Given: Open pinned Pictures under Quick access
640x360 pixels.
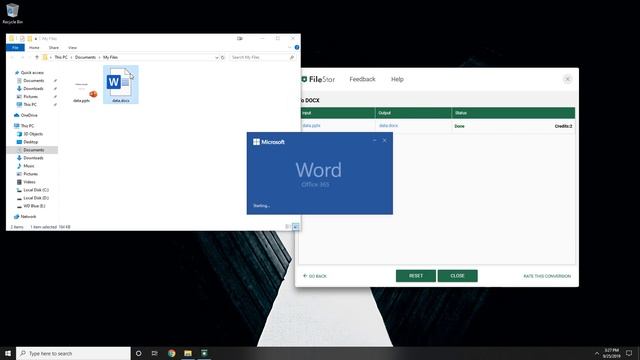Looking at the screenshot, I should tap(31, 97).
